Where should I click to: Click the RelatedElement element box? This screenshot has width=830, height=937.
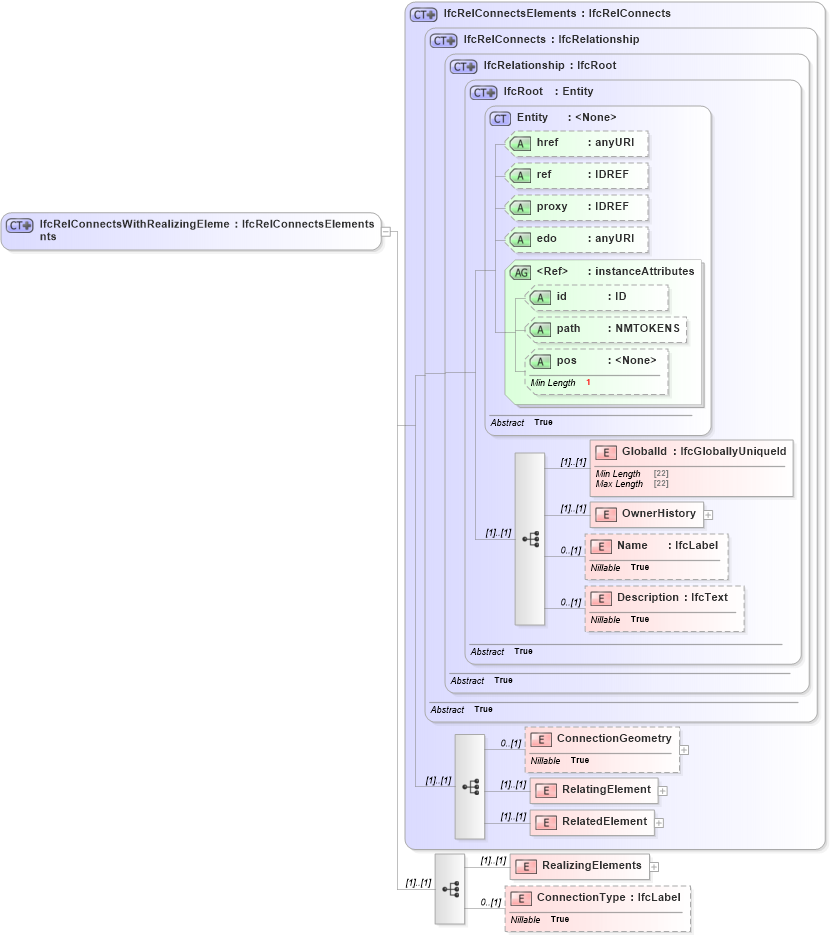point(592,821)
